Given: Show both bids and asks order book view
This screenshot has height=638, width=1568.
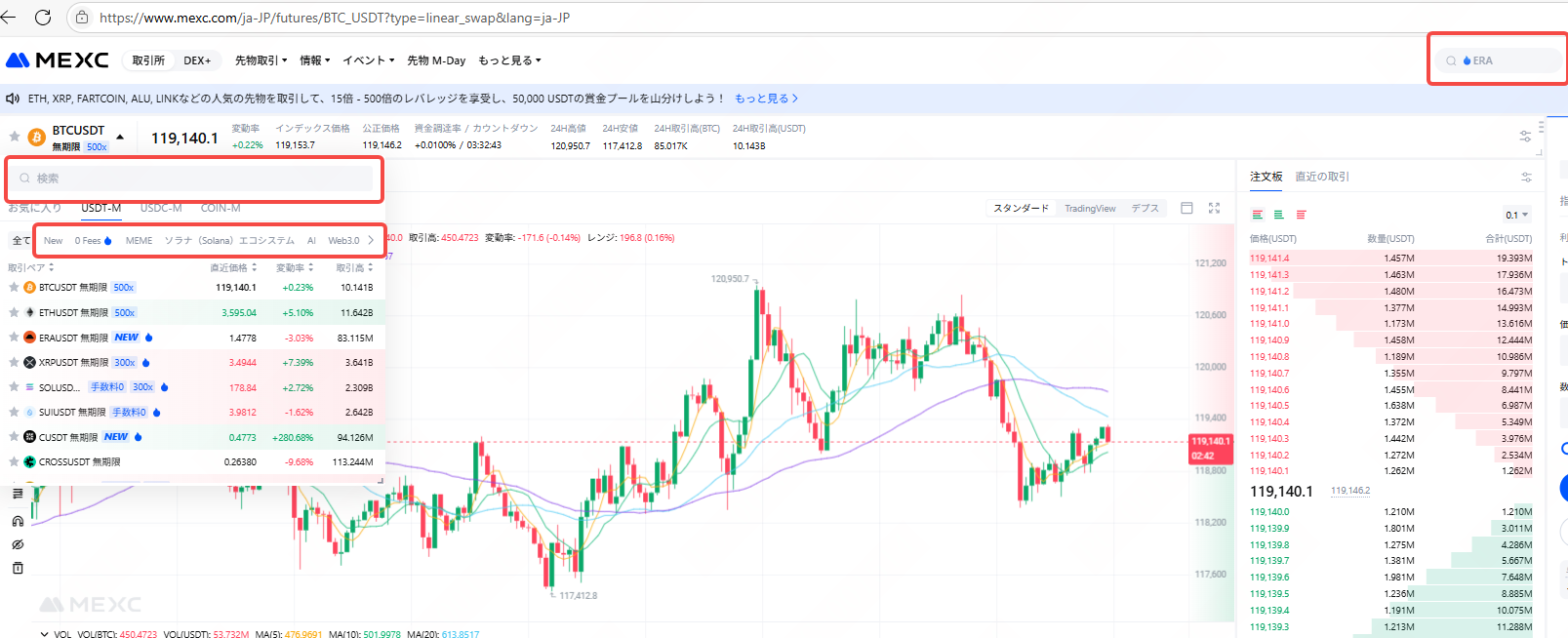Looking at the screenshot, I should point(1257,215).
